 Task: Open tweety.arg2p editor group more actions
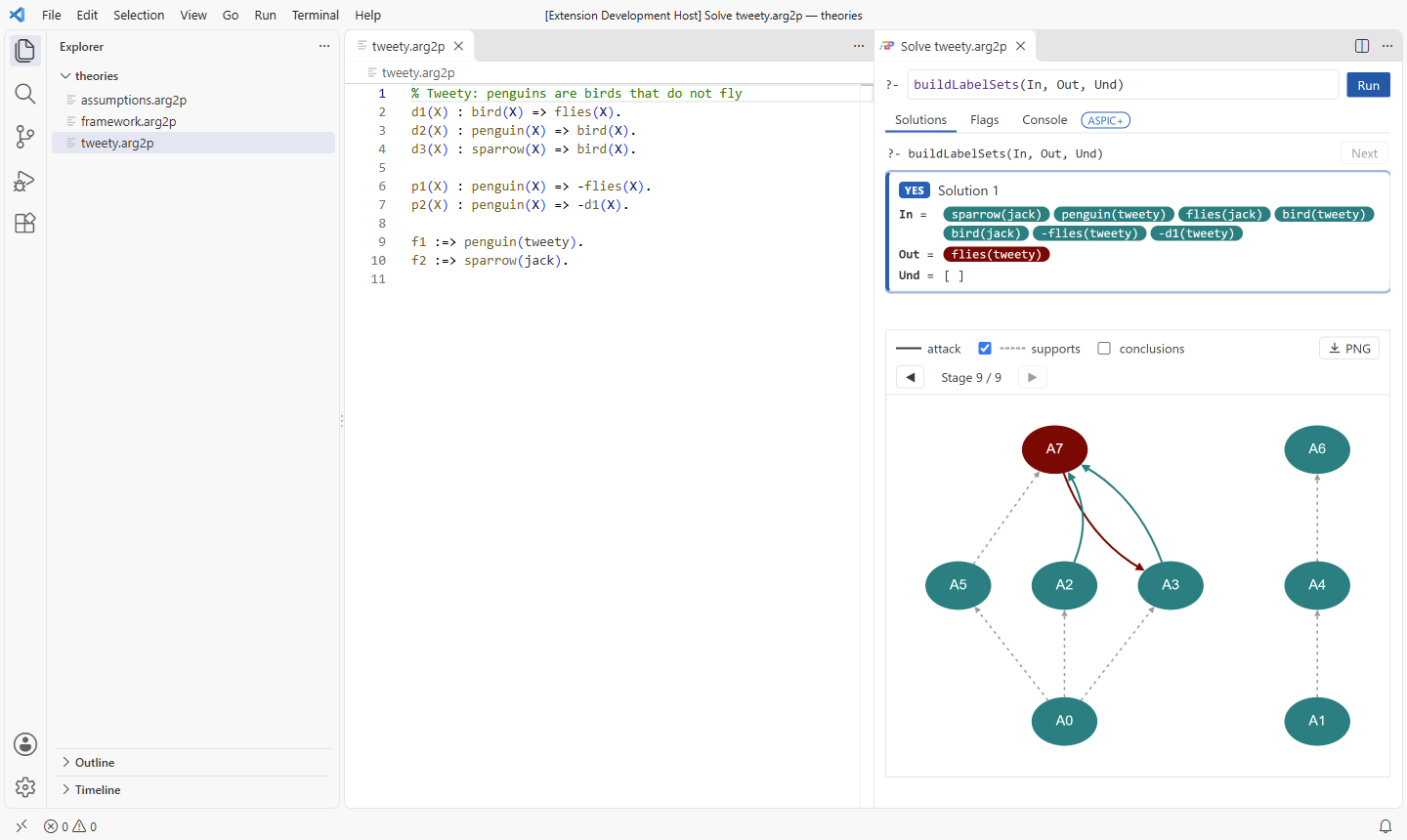pyautogui.click(x=859, y=46)
